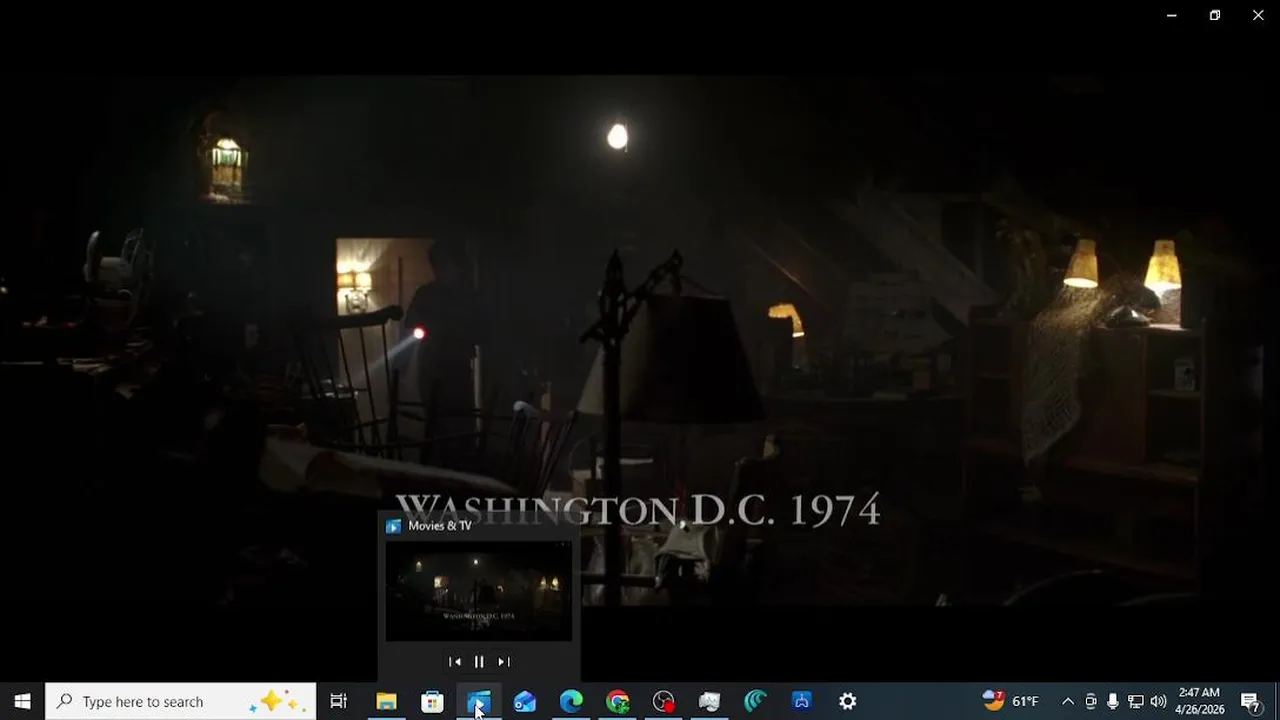Screen dimensions: 1280x720
Task: Click the microphone tray icon
Action: 1113,701
